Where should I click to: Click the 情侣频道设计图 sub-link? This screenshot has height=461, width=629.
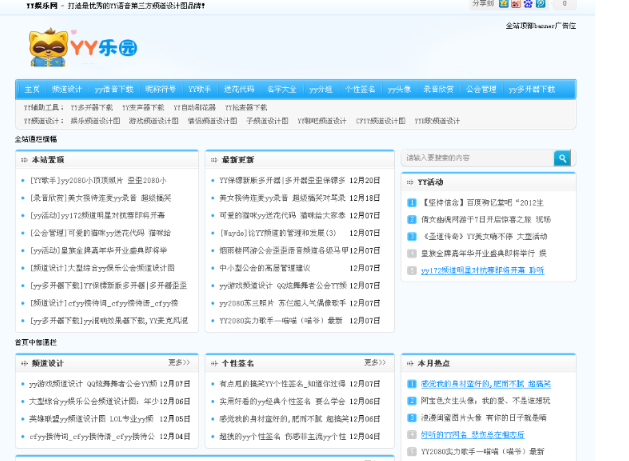point(213,121)
